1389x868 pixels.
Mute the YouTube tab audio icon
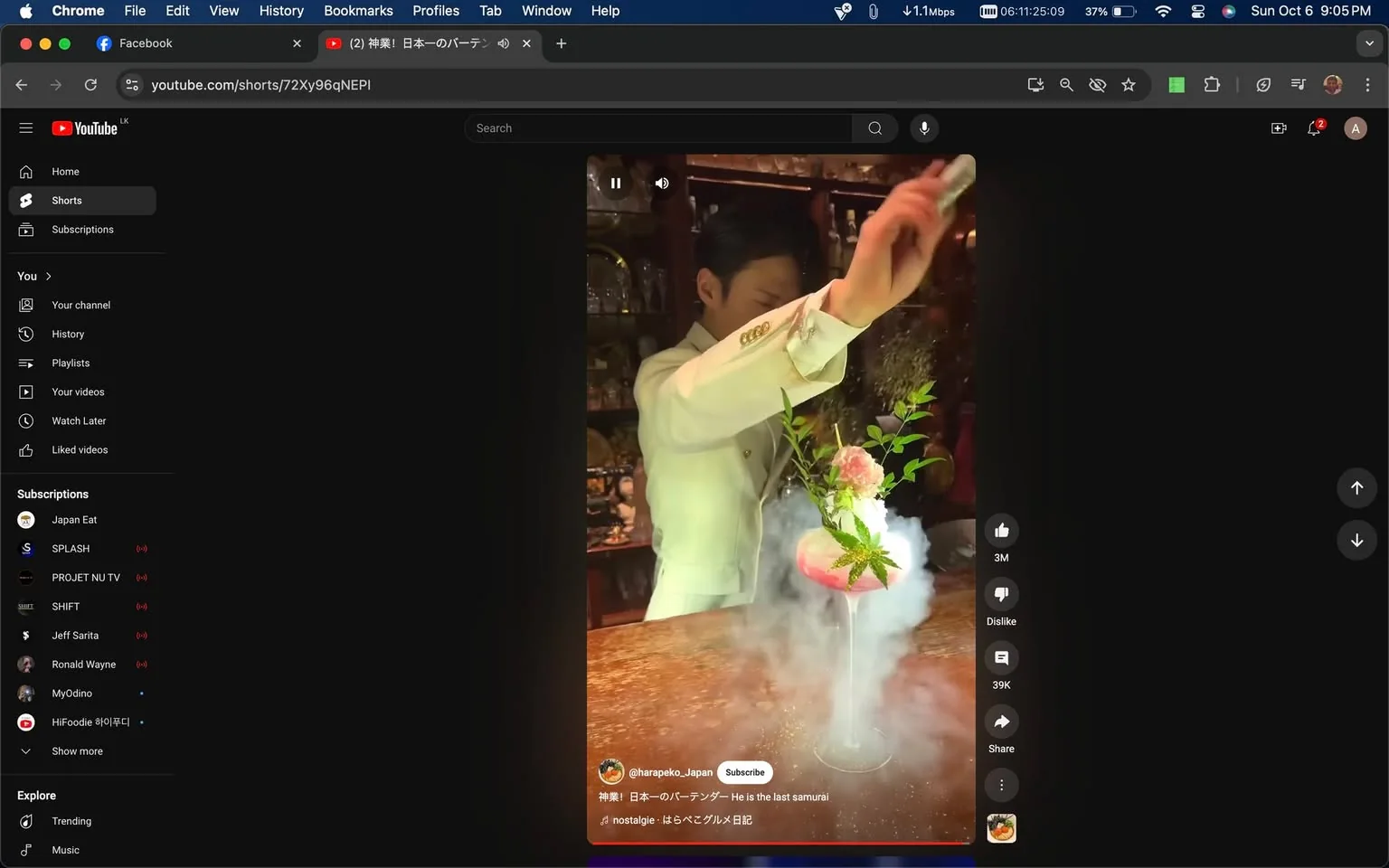tap(504, 43)
